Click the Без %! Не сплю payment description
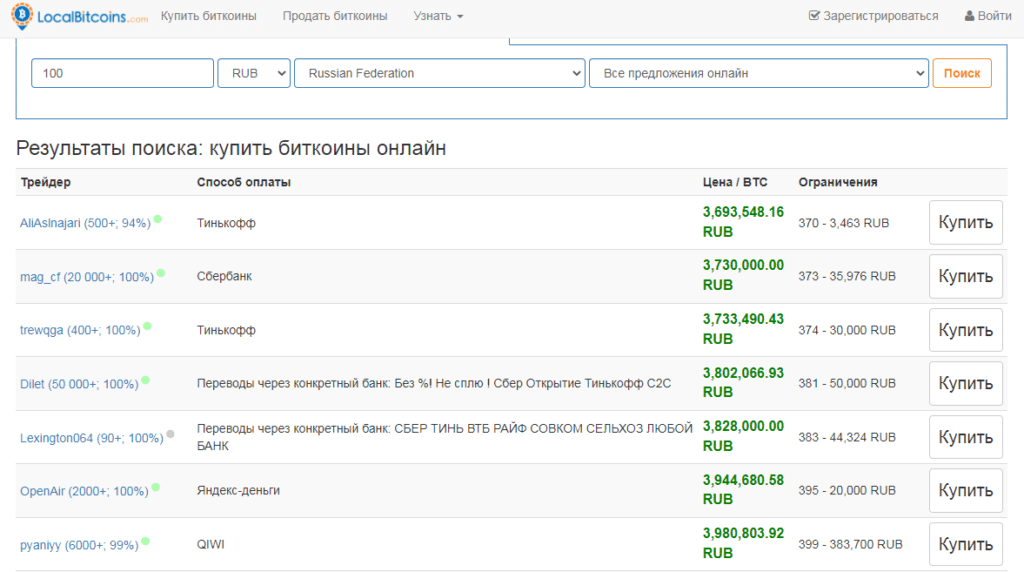 click(434, 383)
